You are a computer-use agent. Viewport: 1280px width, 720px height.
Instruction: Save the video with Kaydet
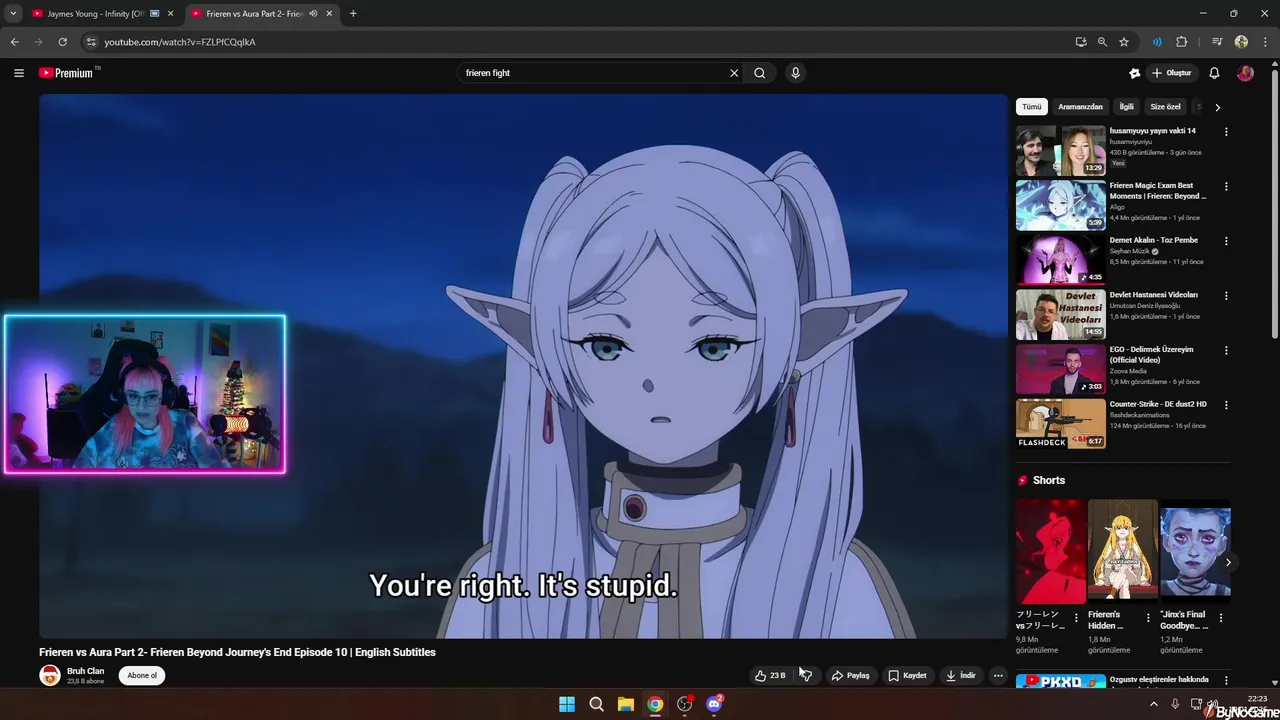[907, 675]
